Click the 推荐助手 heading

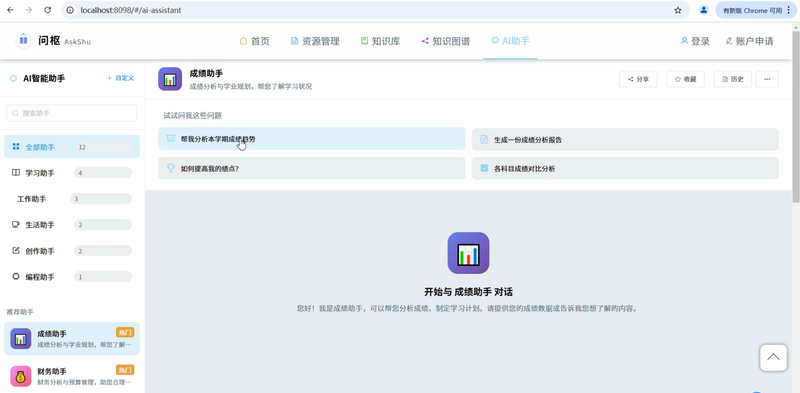click(20, 311)
